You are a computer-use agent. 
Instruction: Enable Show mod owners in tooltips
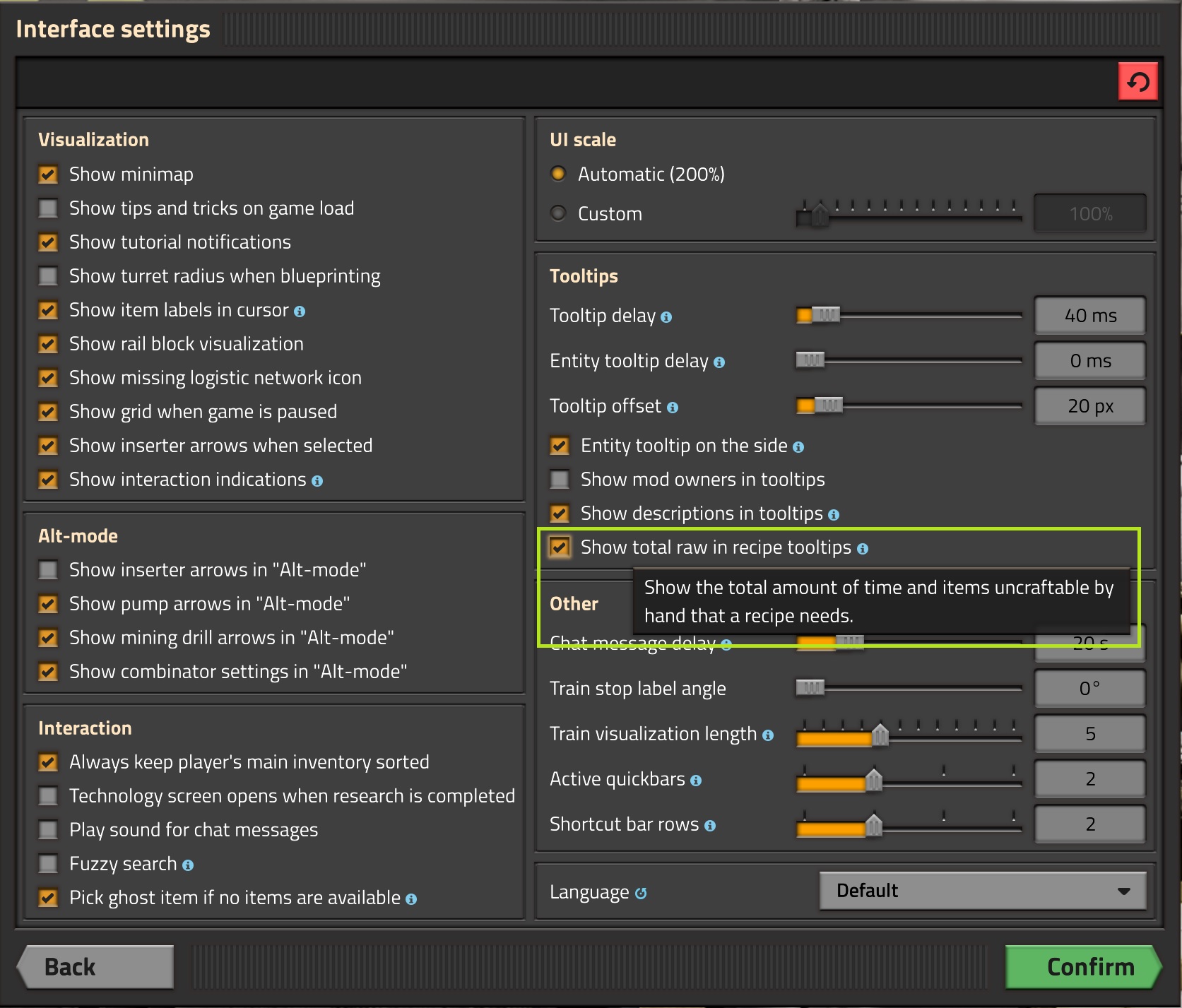click(x=560, y=480)
